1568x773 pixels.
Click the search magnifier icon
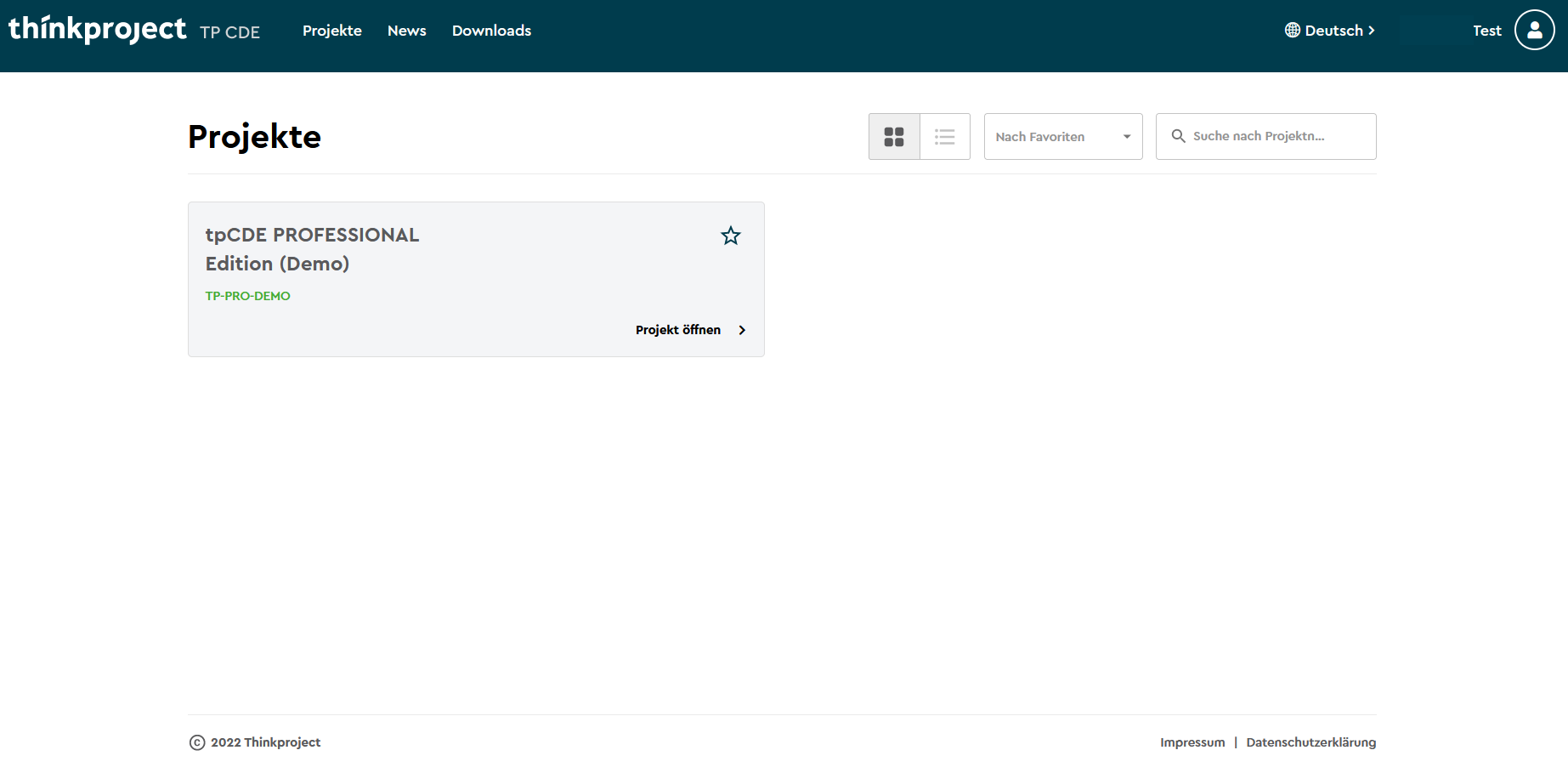click(x=1178, y=136)
